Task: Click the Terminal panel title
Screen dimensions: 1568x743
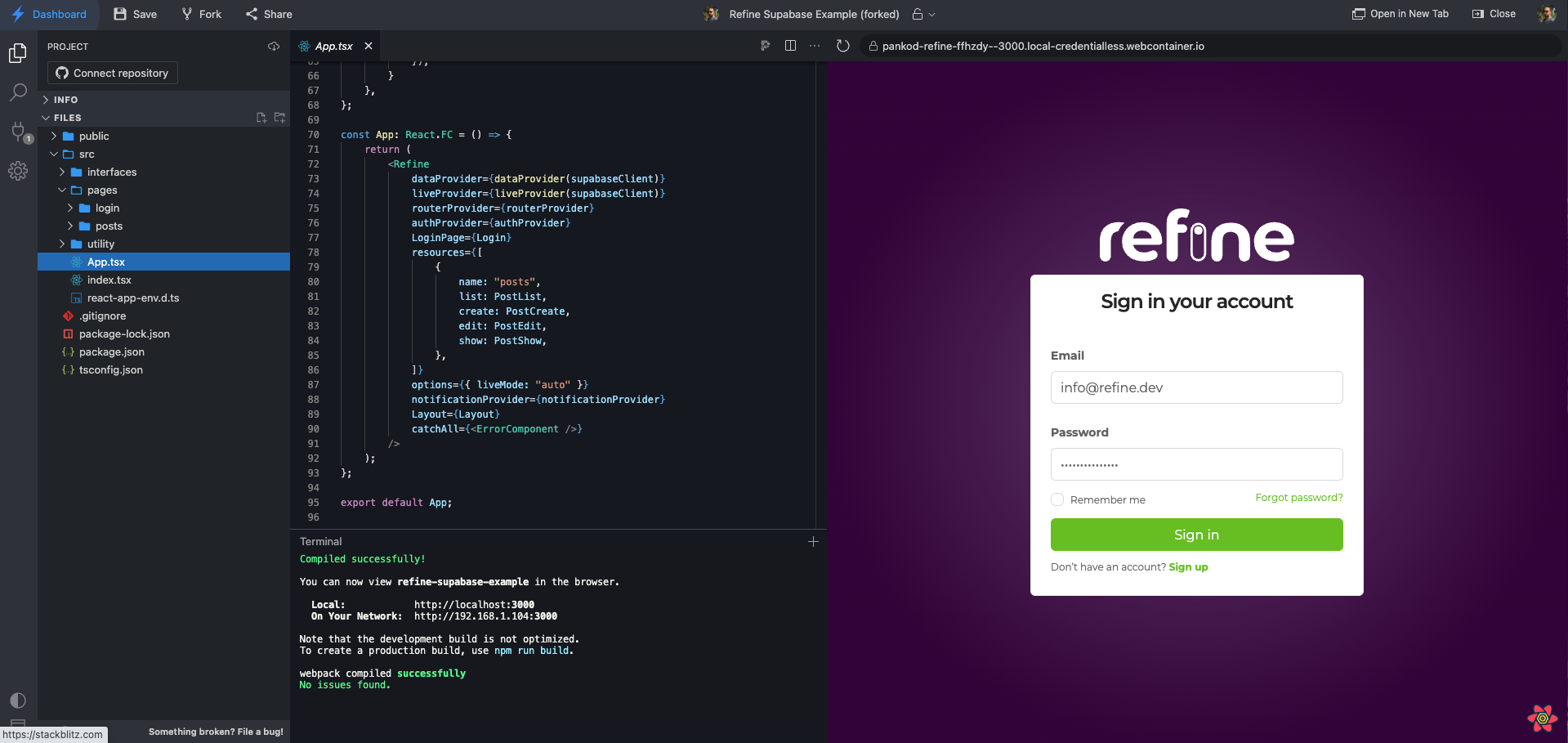Action: click(x=321, y=542)
